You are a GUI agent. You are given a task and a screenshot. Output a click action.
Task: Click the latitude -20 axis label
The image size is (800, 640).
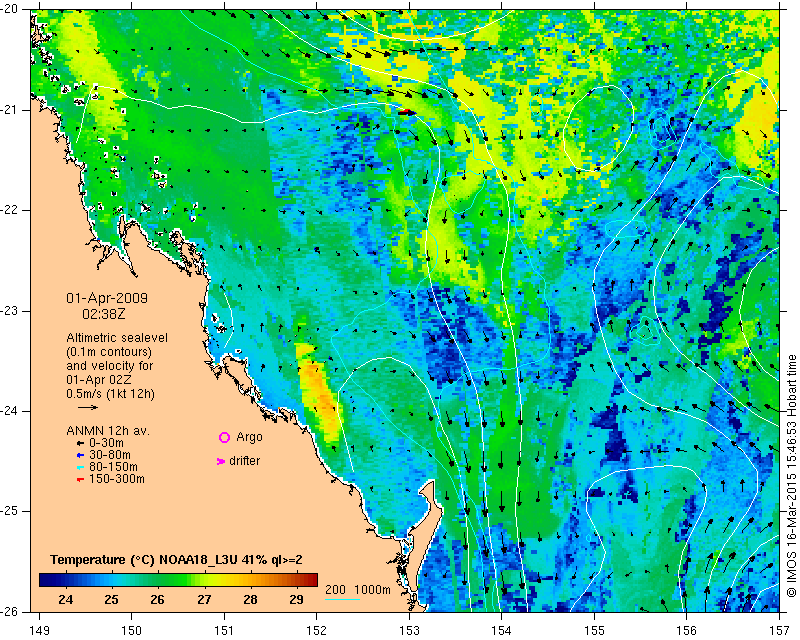[9, 9]
